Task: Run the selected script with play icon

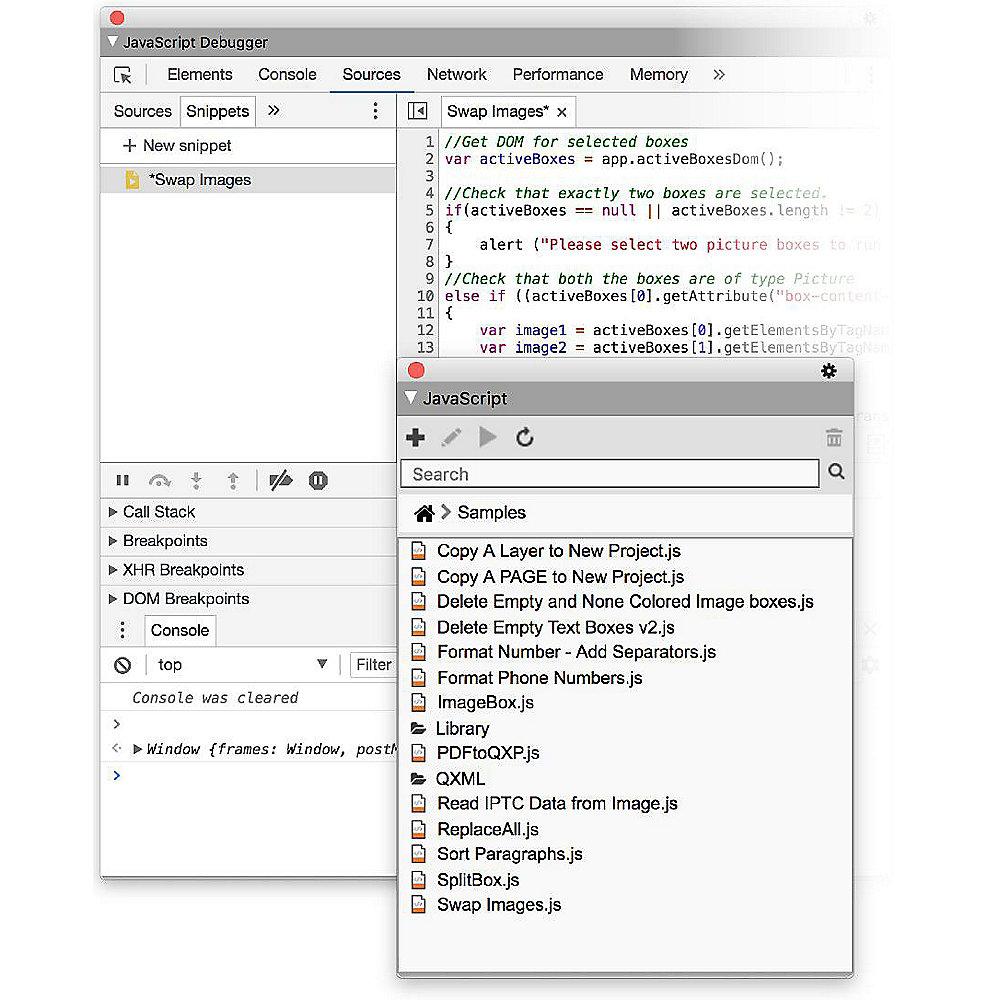Action: point(488,438)
